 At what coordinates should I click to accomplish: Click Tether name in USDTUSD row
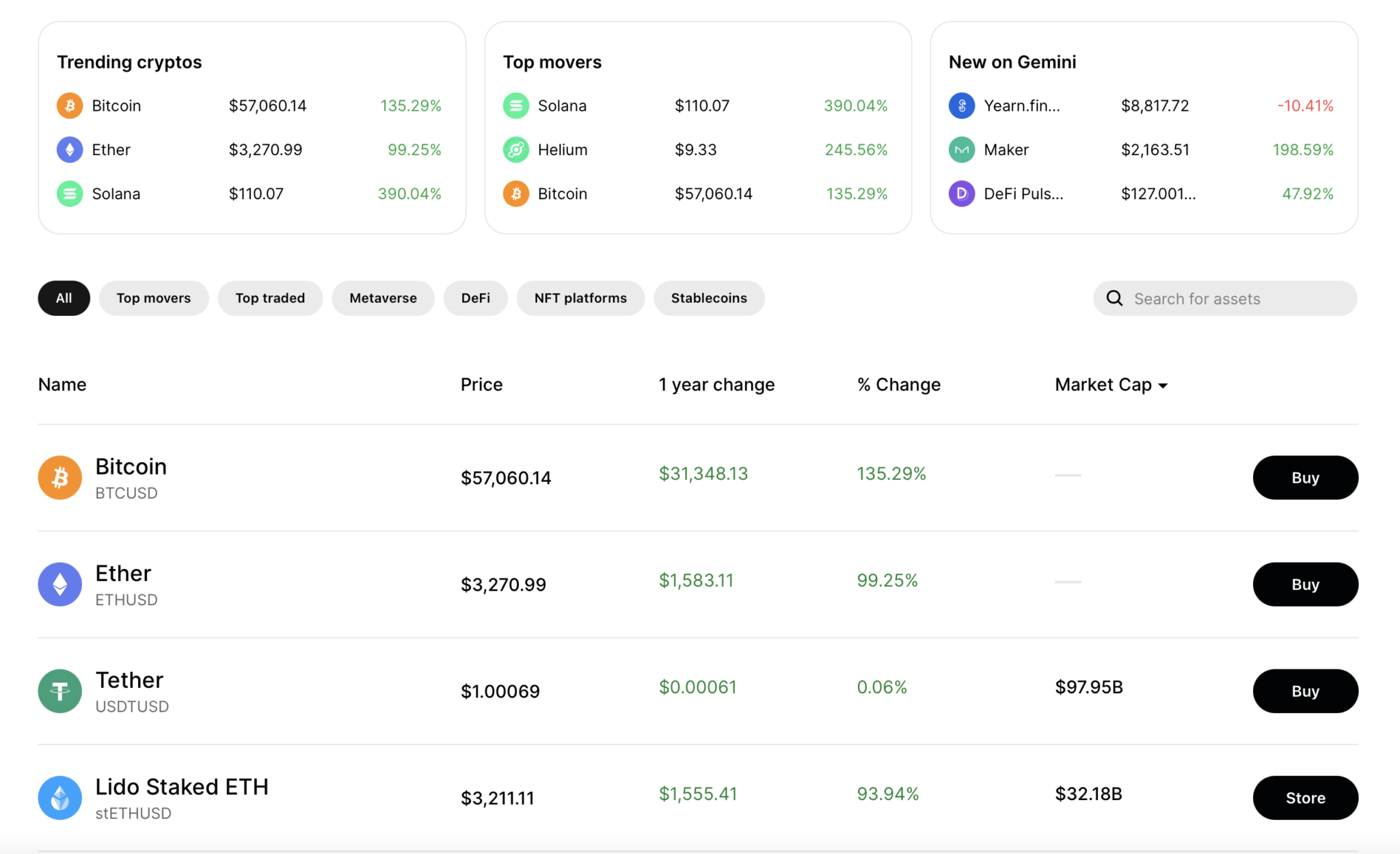(x=129, y=680)
